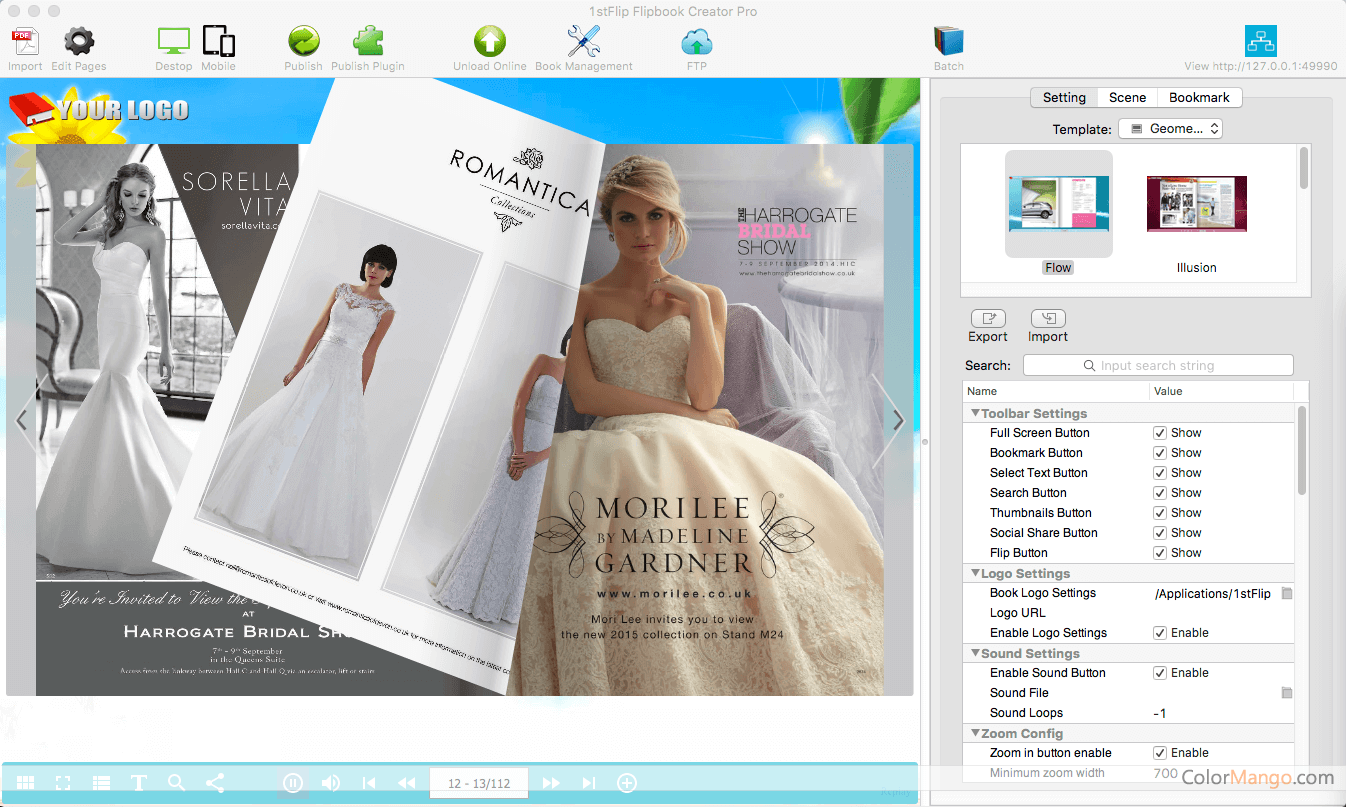Jump to last page of flipbook
This screenshot has height=807, width=1346.
coord(589,783)
